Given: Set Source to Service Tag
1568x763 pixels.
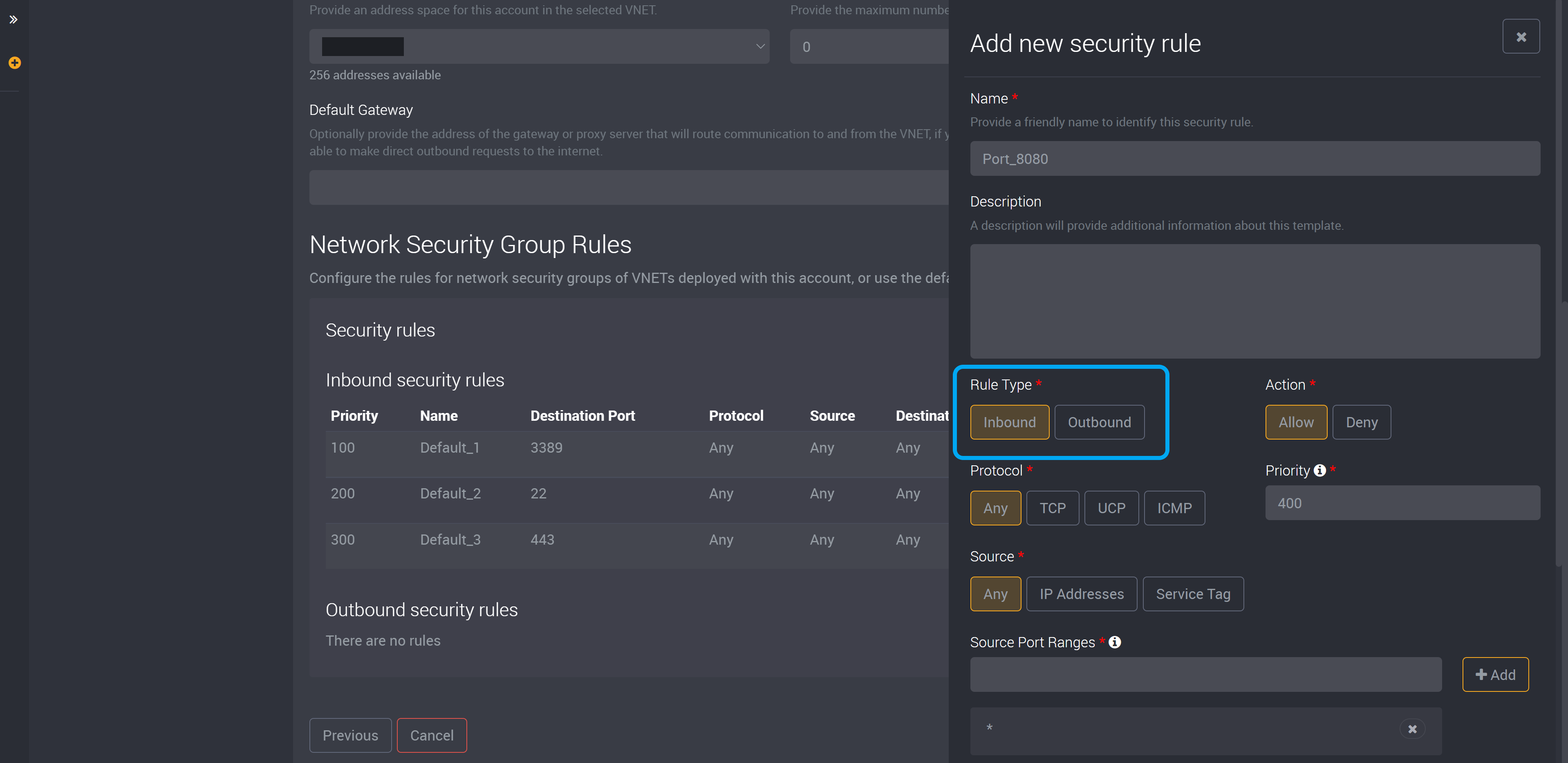Looking at the screenshot, I should (1193, 594).
